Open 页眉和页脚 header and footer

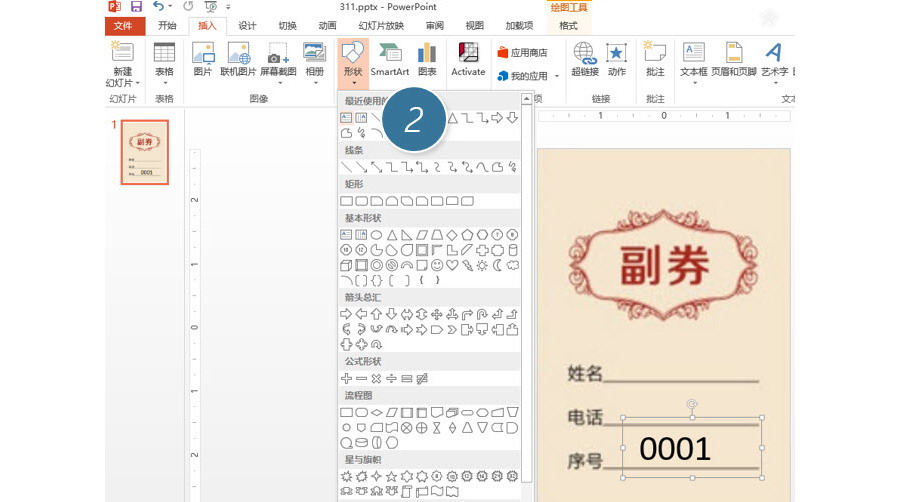coord(734,60)
